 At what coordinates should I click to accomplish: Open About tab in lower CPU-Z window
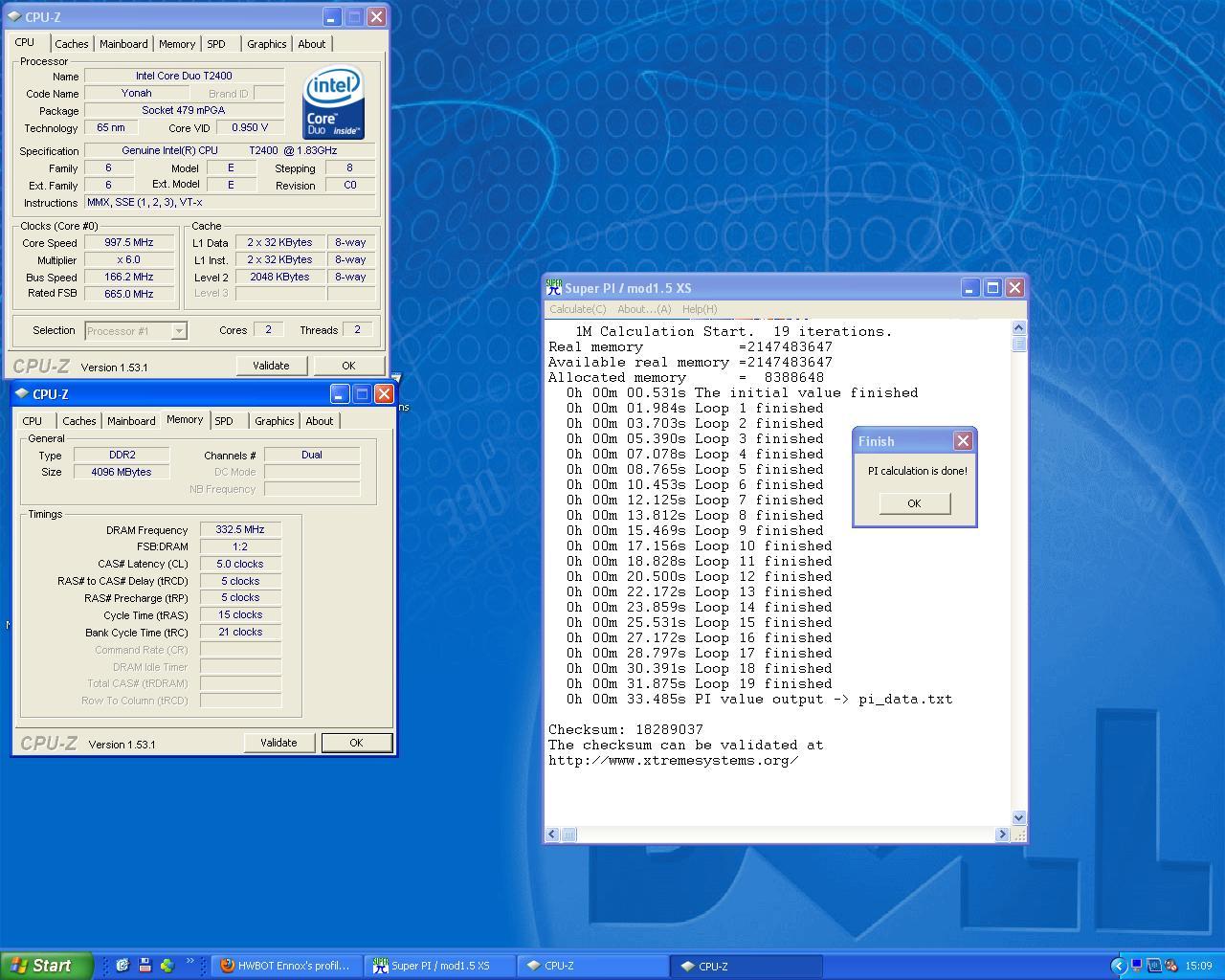point(320,421)
